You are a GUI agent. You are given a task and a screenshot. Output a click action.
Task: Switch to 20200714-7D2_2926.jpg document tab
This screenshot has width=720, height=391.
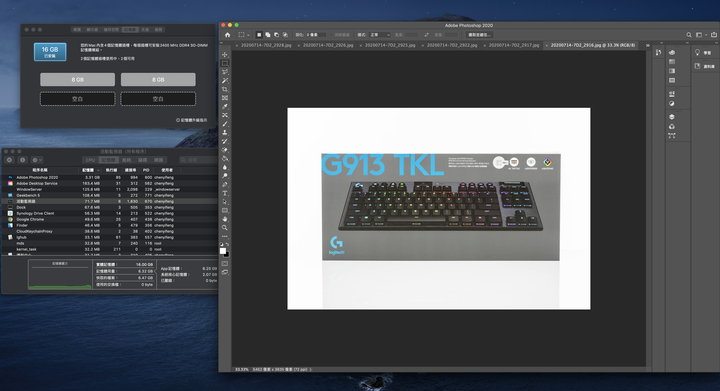(328, 45)
